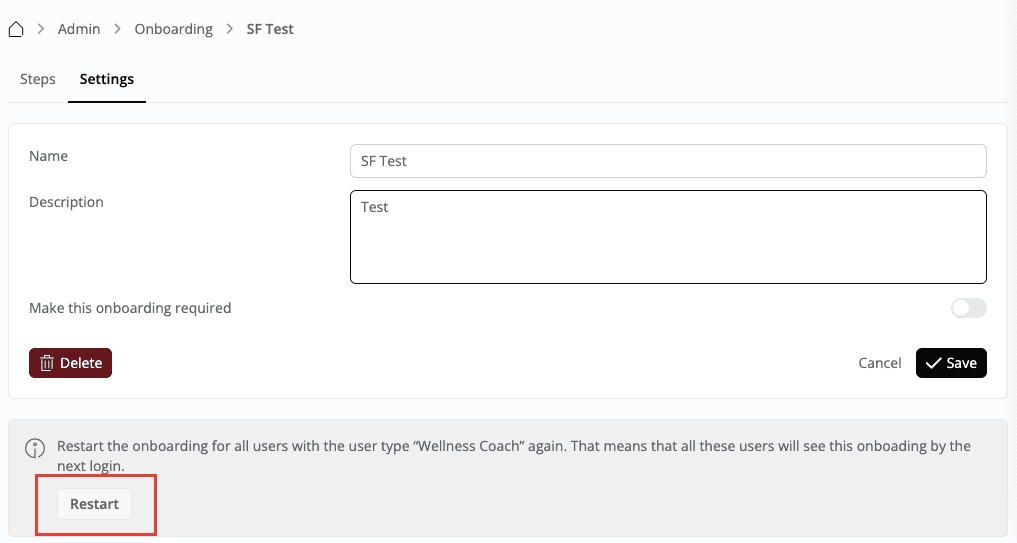Click 'Make this onboarding required' label text
Image resolution: width=1017 pixels, height=543 pixels.
coord(130,308)
